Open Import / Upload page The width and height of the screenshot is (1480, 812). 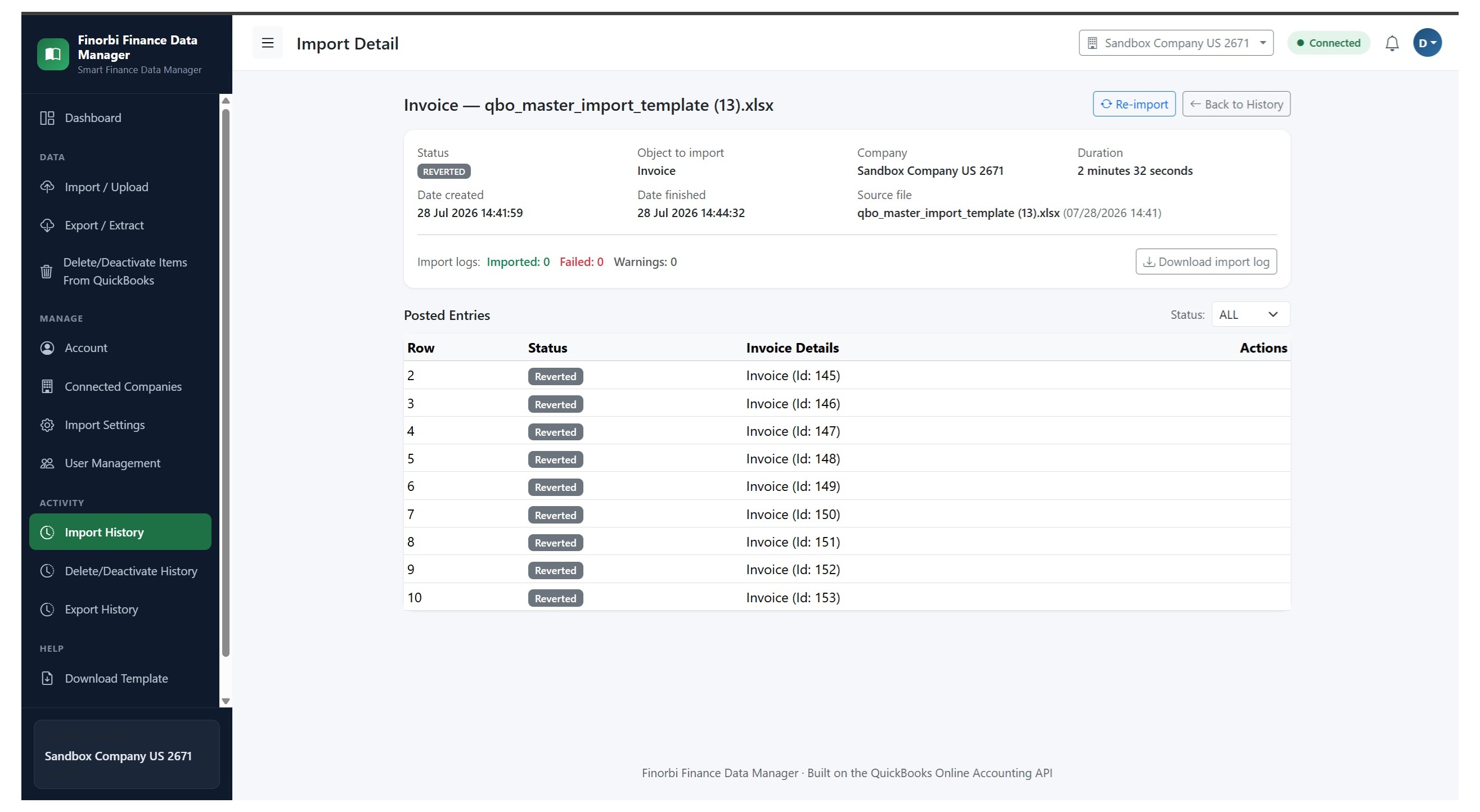coord(120,187)
